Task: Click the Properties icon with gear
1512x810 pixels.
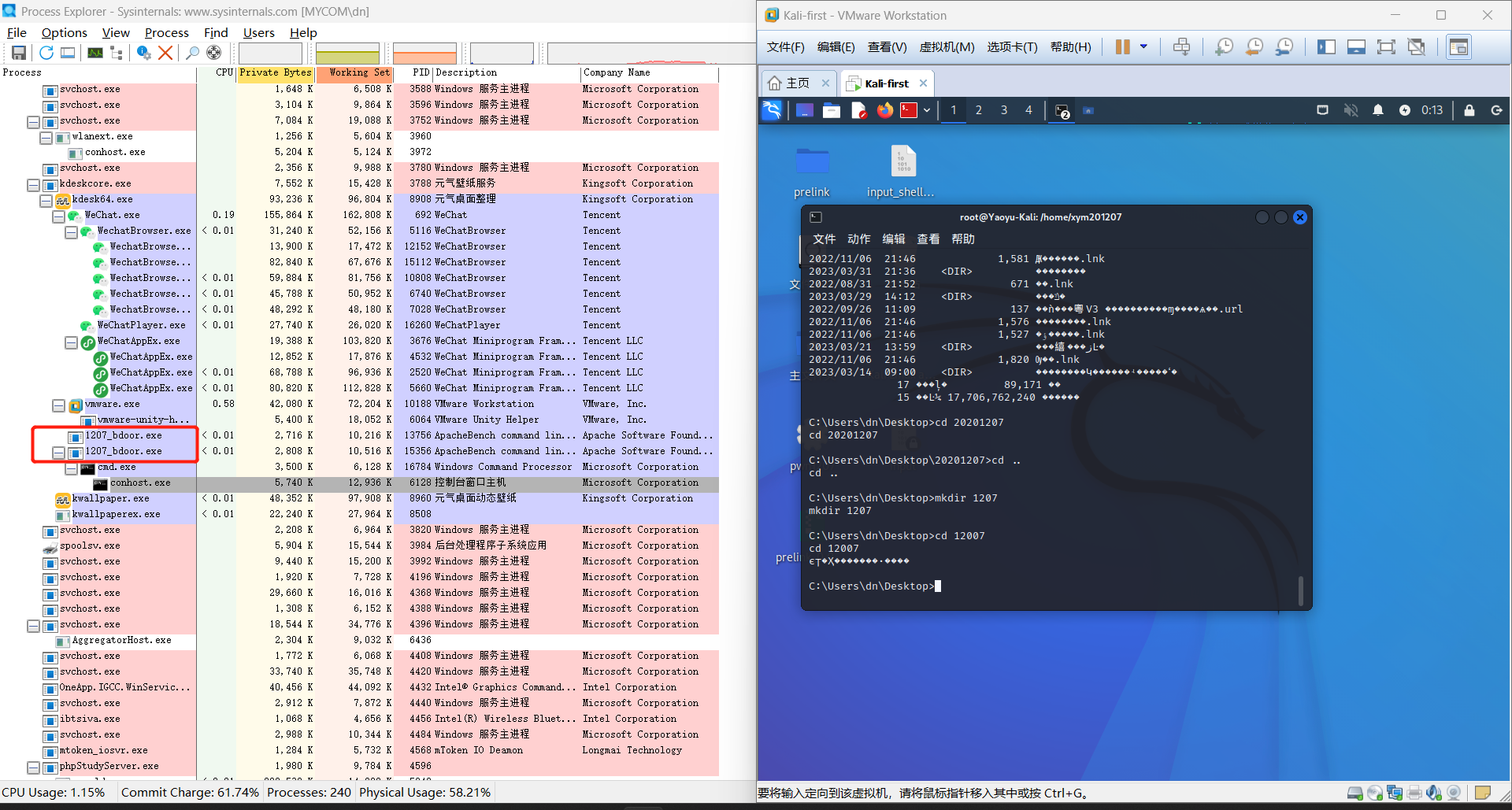Action: [143, 53]
